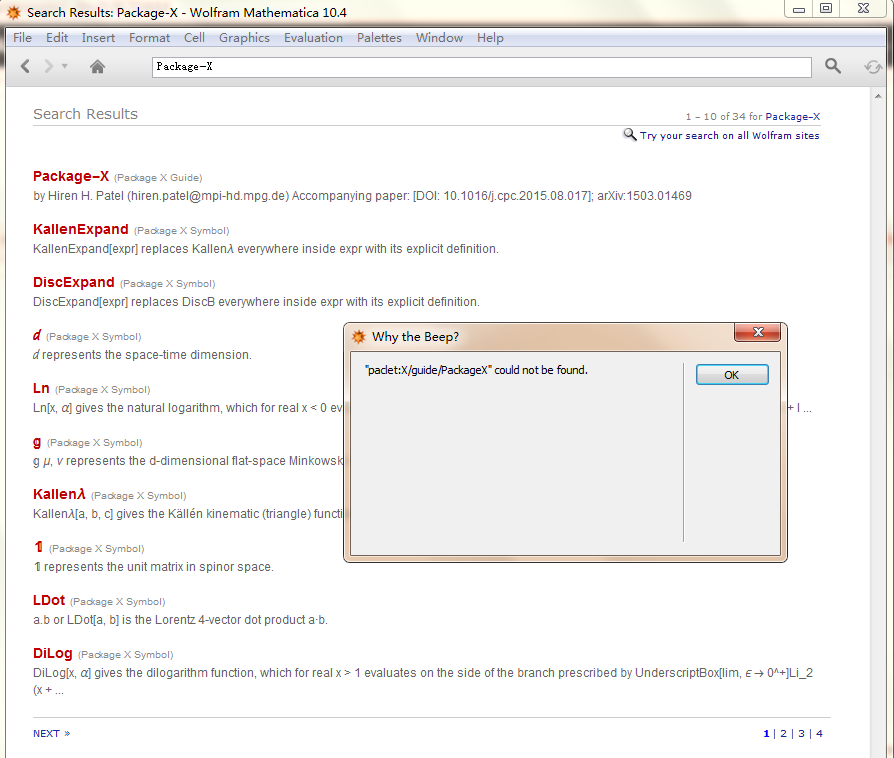
Task: Click the DiscExpand description text
Action: pos(257,302)
